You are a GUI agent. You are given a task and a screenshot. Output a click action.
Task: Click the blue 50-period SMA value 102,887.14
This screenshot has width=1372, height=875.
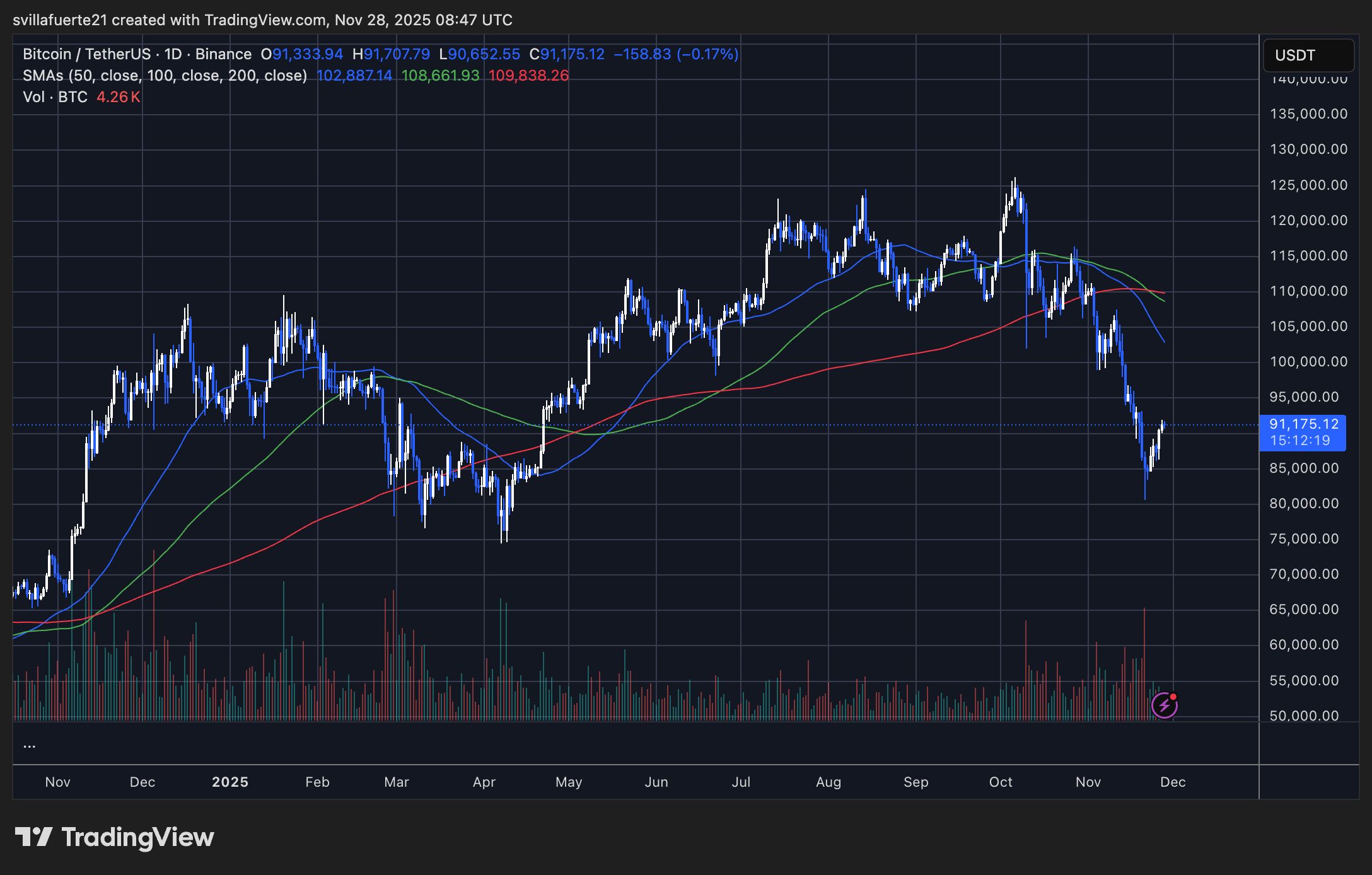tap(355, 76)
